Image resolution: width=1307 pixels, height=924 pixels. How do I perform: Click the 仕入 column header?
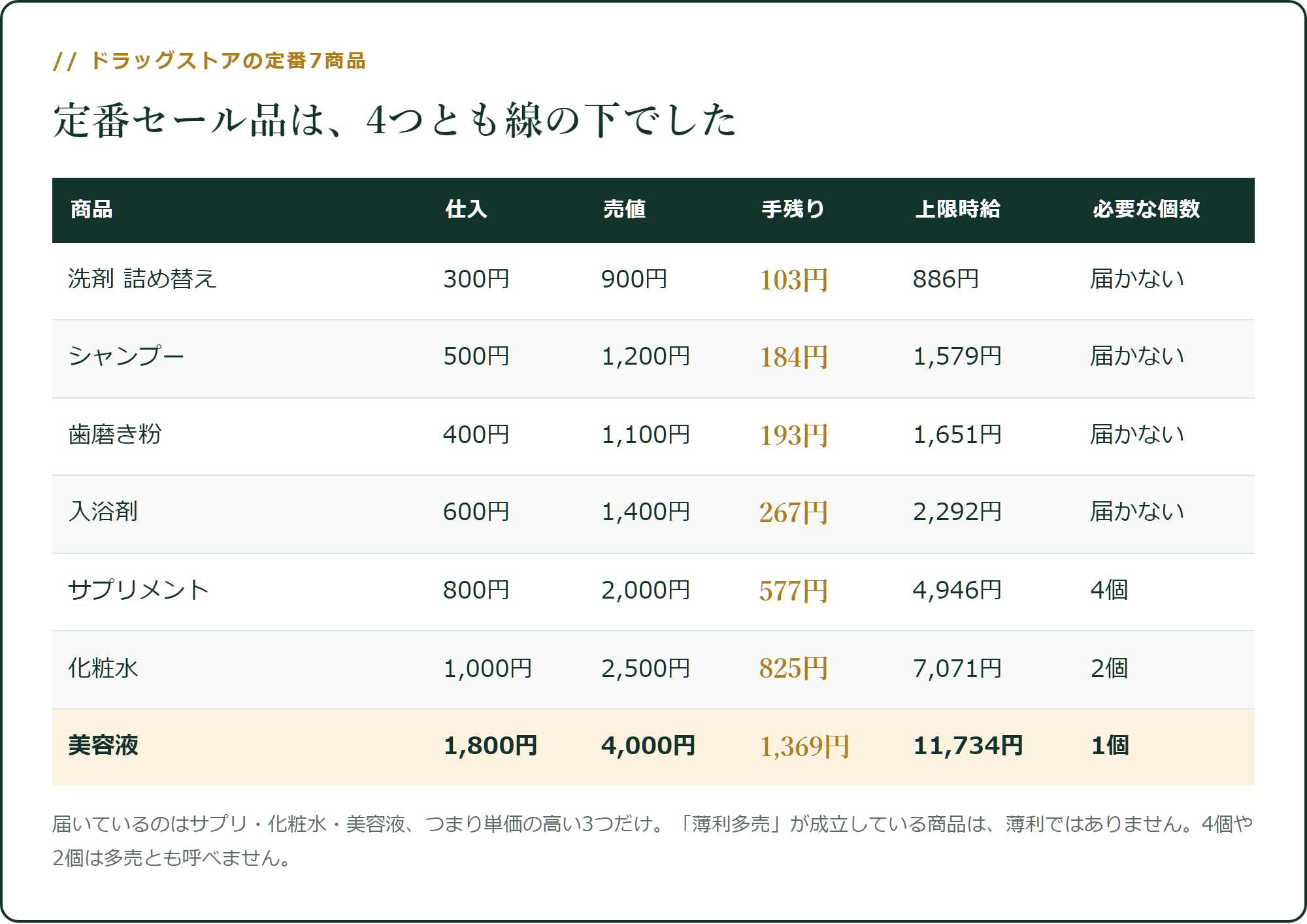pyautogui.click(x=467, y=209)
